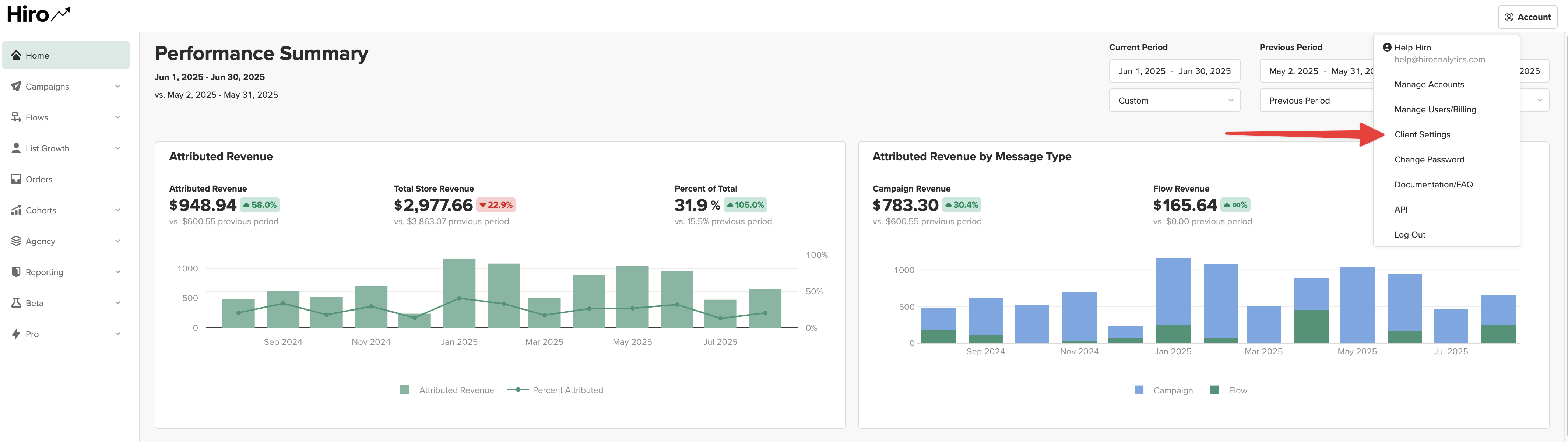Toggle Campaign legend series visibility

click(1163, 390)
